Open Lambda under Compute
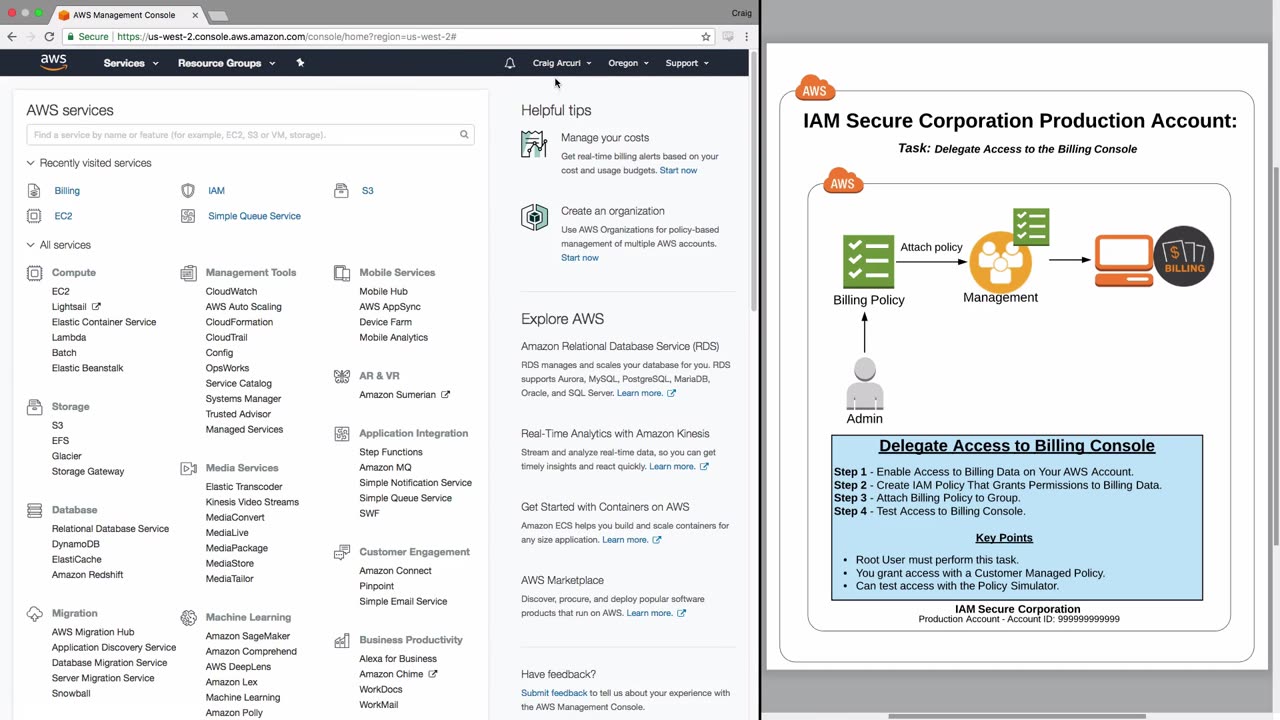This screenshot has height=720, width=1280. coord(69,337)
